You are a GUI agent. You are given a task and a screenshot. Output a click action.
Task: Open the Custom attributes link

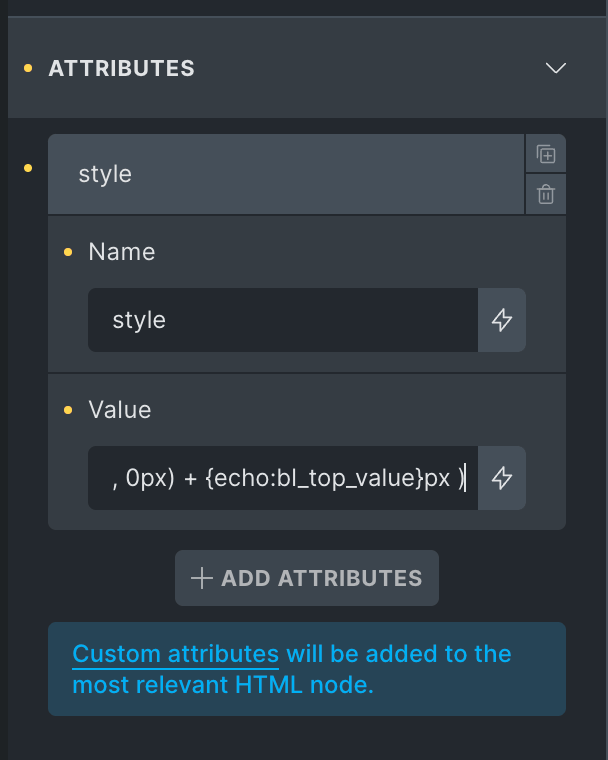click(176, 654)
